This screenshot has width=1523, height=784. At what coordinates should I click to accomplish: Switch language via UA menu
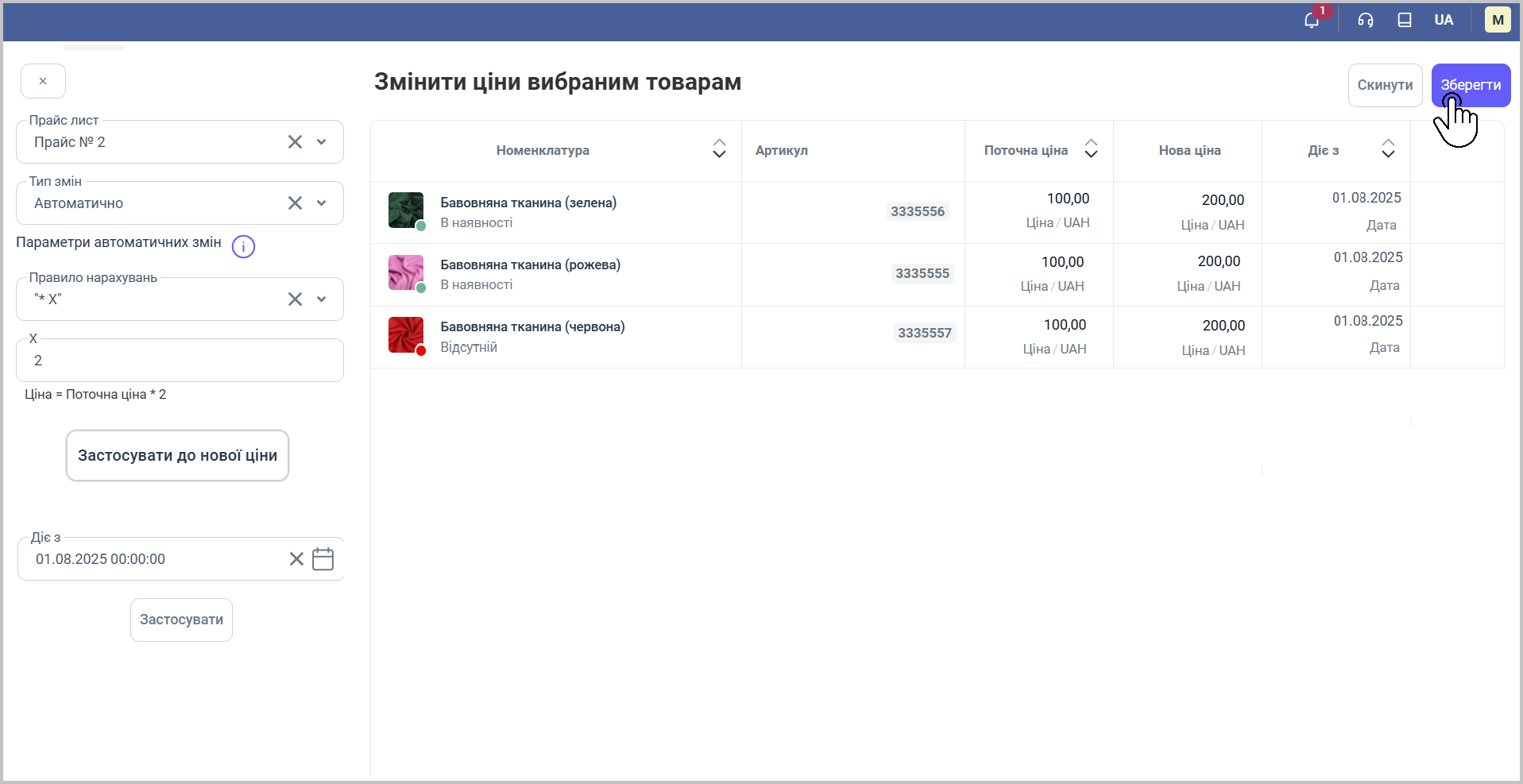[x=1444, y=21]
